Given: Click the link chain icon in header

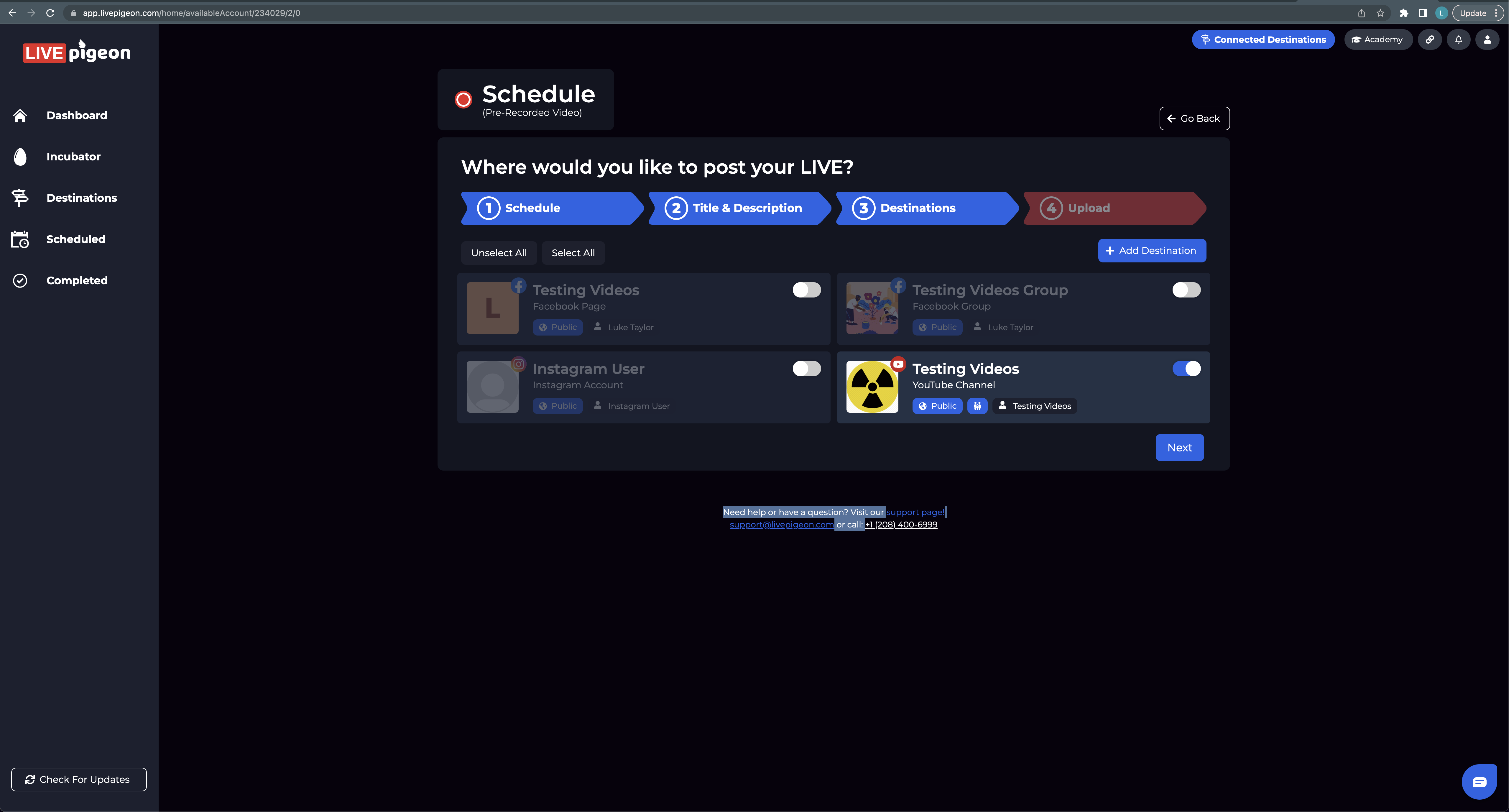Looking at the screenshot, I should tap(1430, 40).
